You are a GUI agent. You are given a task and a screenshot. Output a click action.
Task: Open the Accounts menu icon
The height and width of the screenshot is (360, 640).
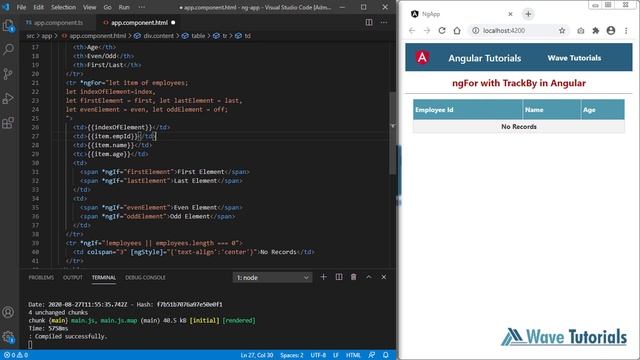[8, 312]
